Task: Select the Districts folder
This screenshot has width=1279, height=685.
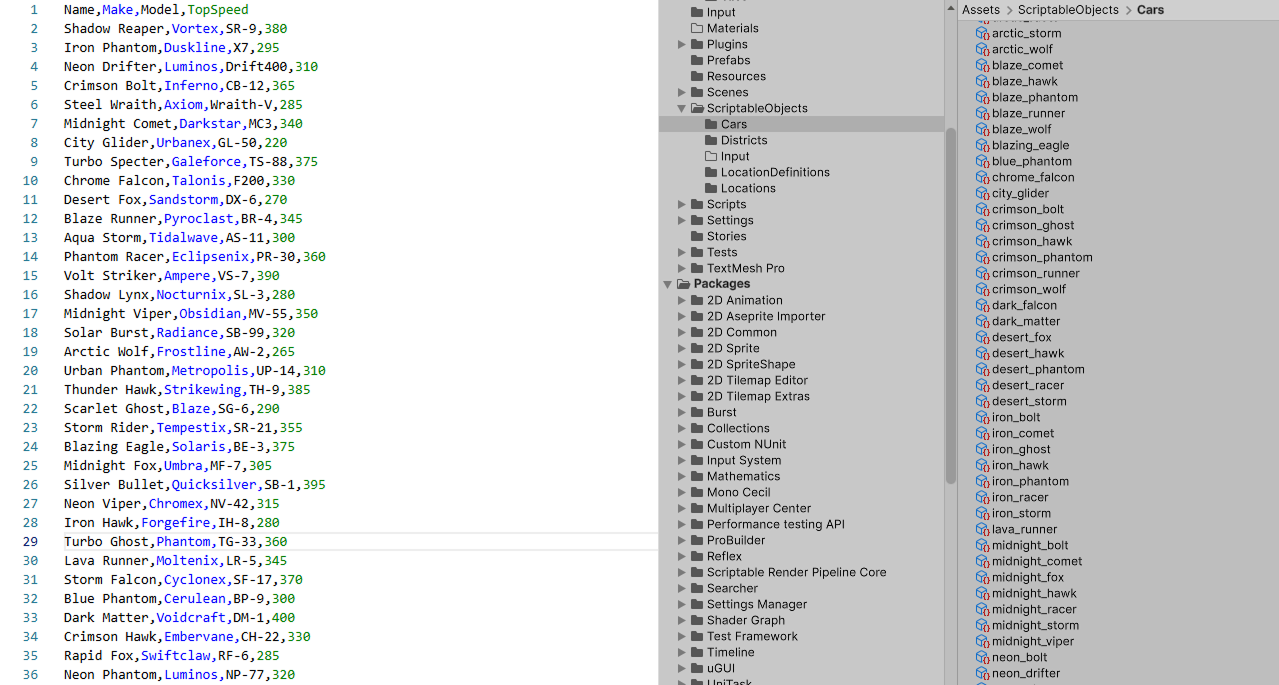Action: click(709, 140)
